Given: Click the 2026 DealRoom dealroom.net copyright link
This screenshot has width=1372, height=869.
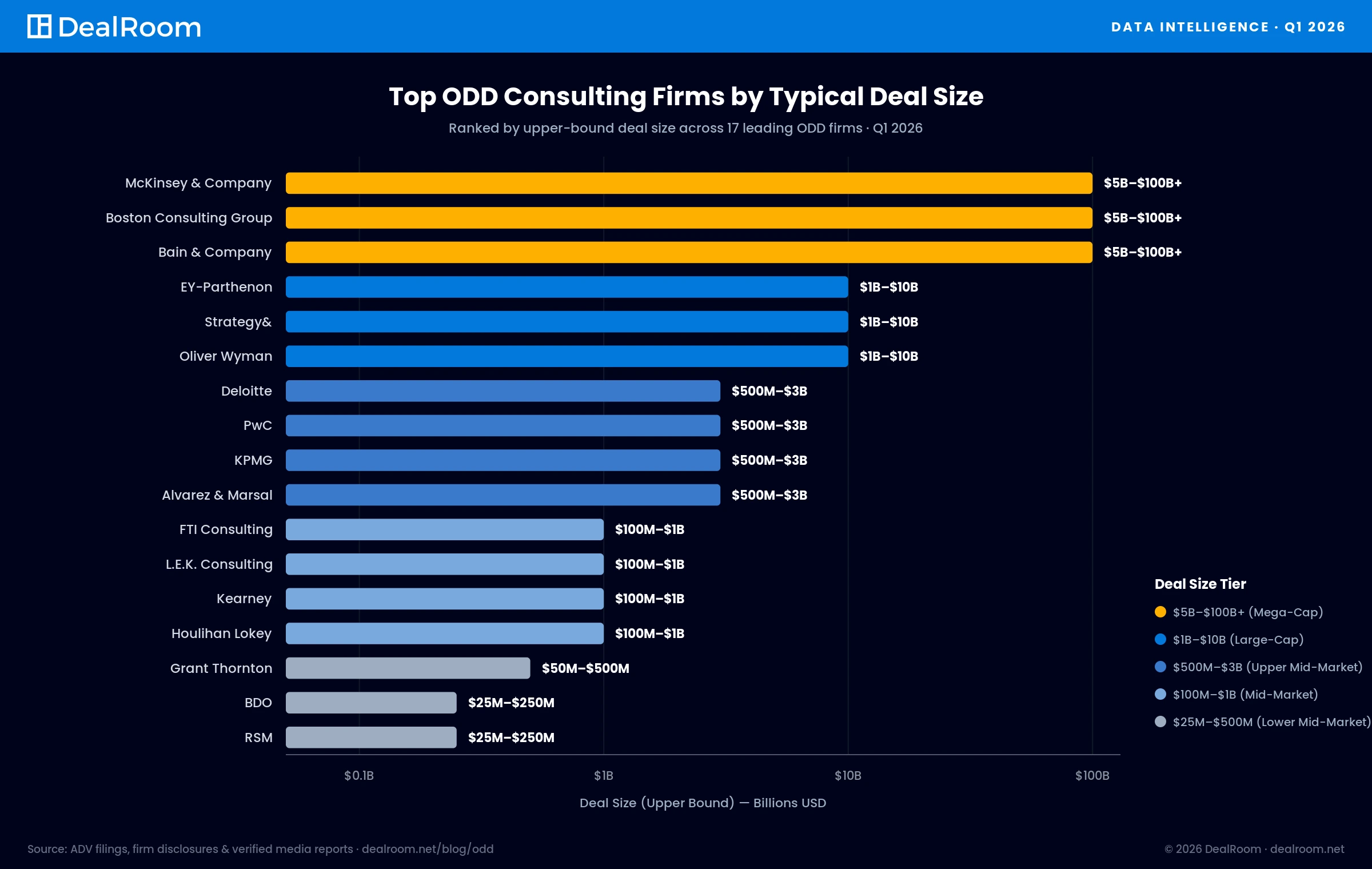Looking at the screenshot, I should [x=1254, y=849].
